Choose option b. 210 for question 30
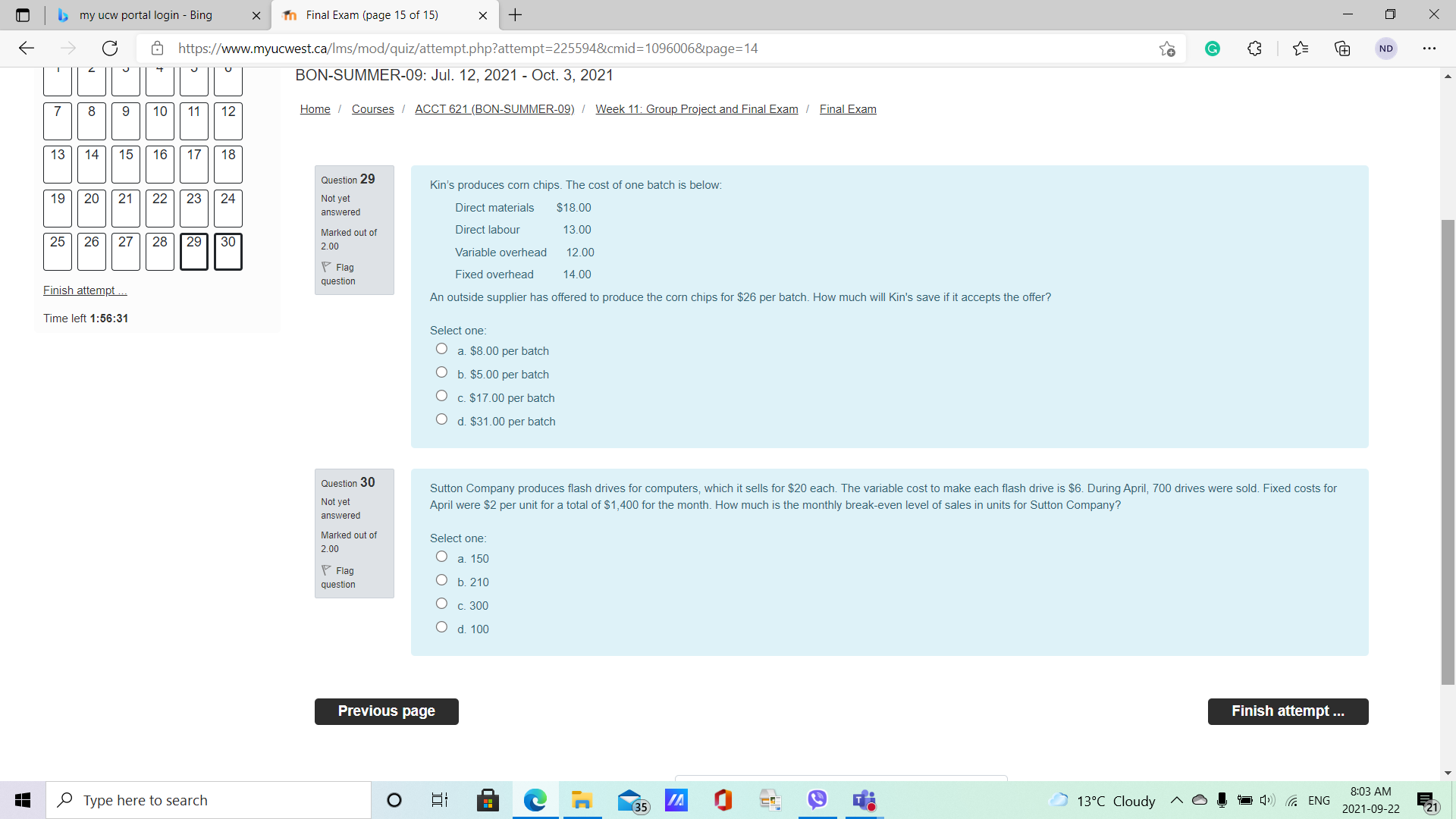 441,580
